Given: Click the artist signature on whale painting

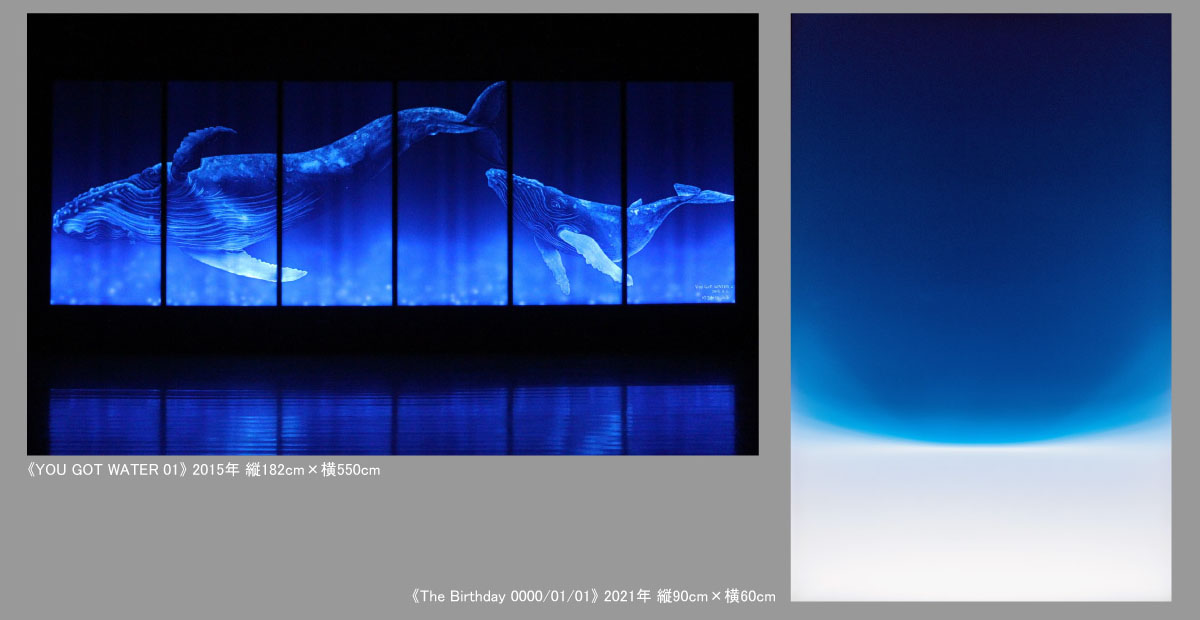Looking at the screenshot, I should point(713,290).
